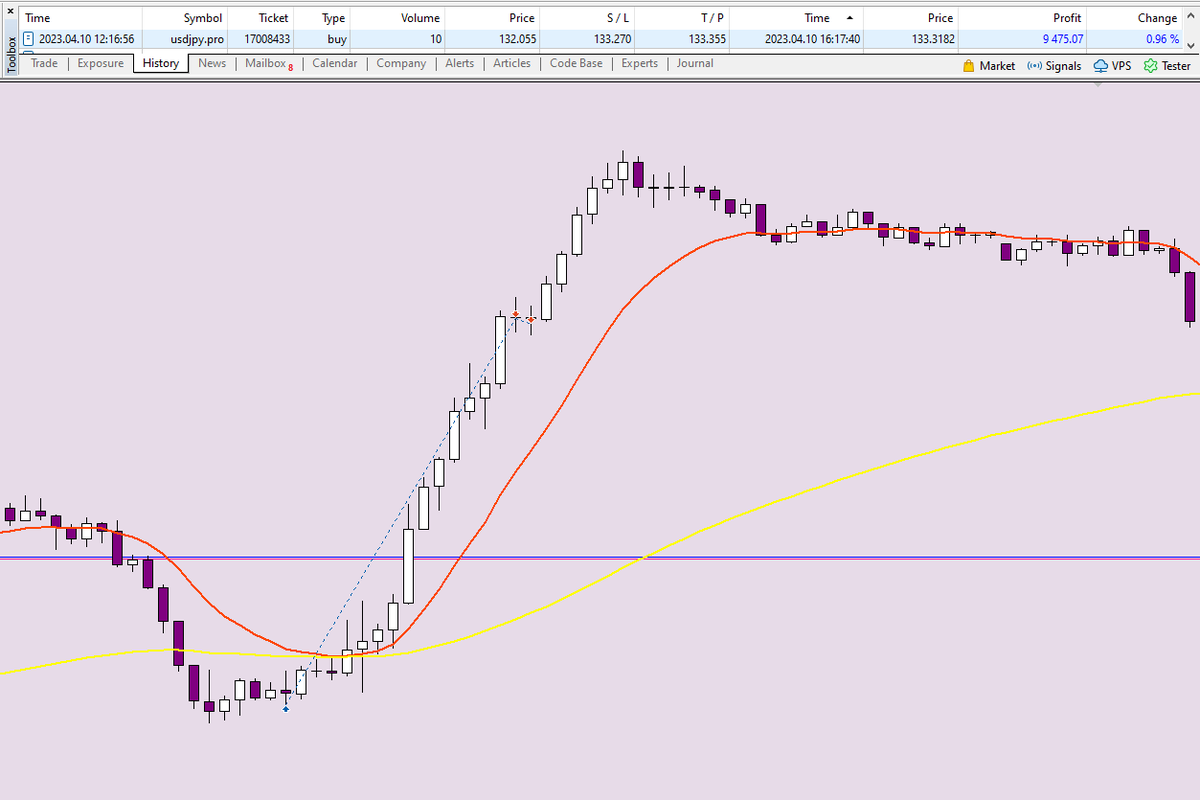Open the Market shopping bag button
This screenshot has width=1200, height=800.
point(988,66)
